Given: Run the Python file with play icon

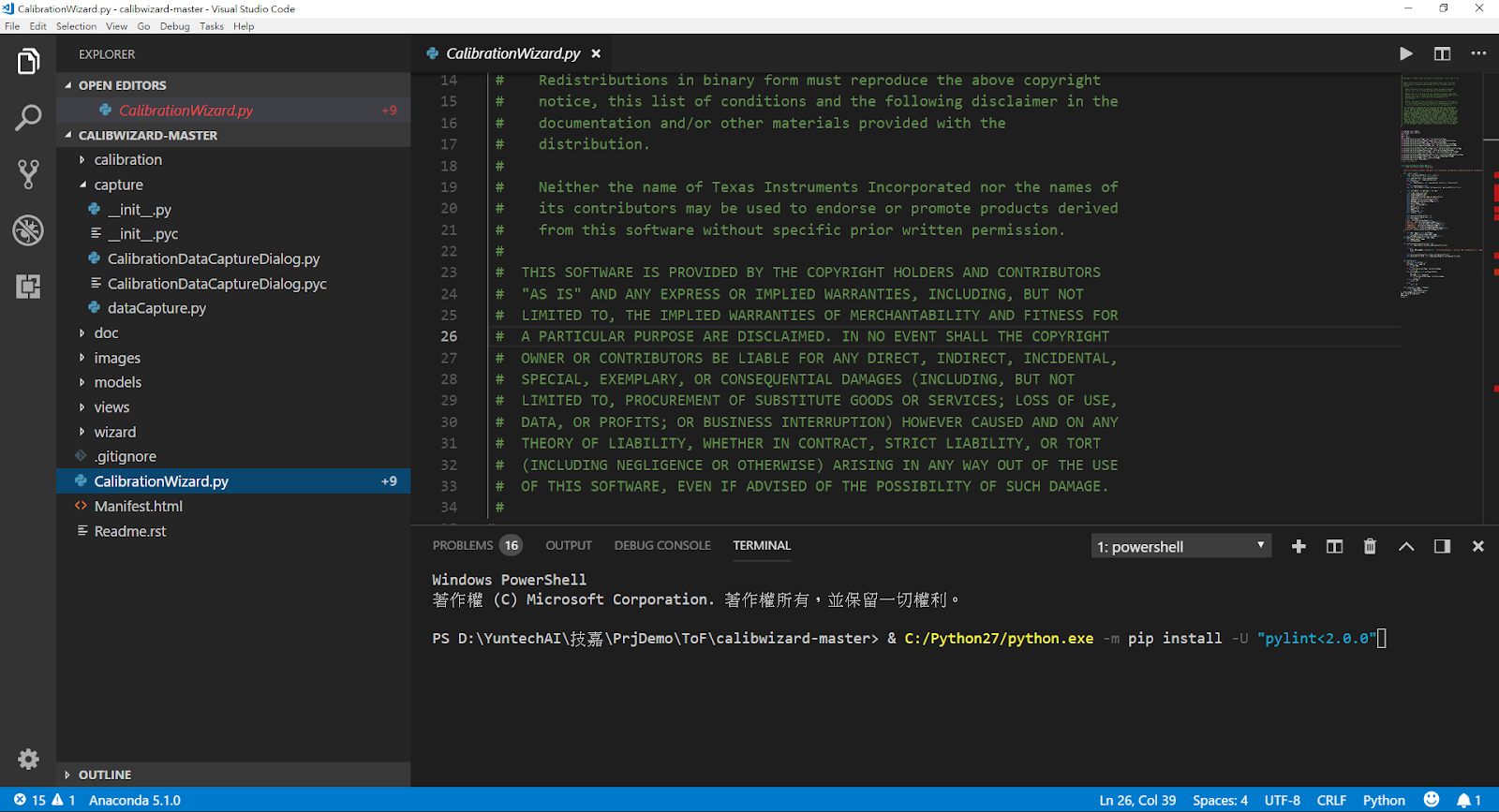Looking at the screenshot, I should (1405, 53).
